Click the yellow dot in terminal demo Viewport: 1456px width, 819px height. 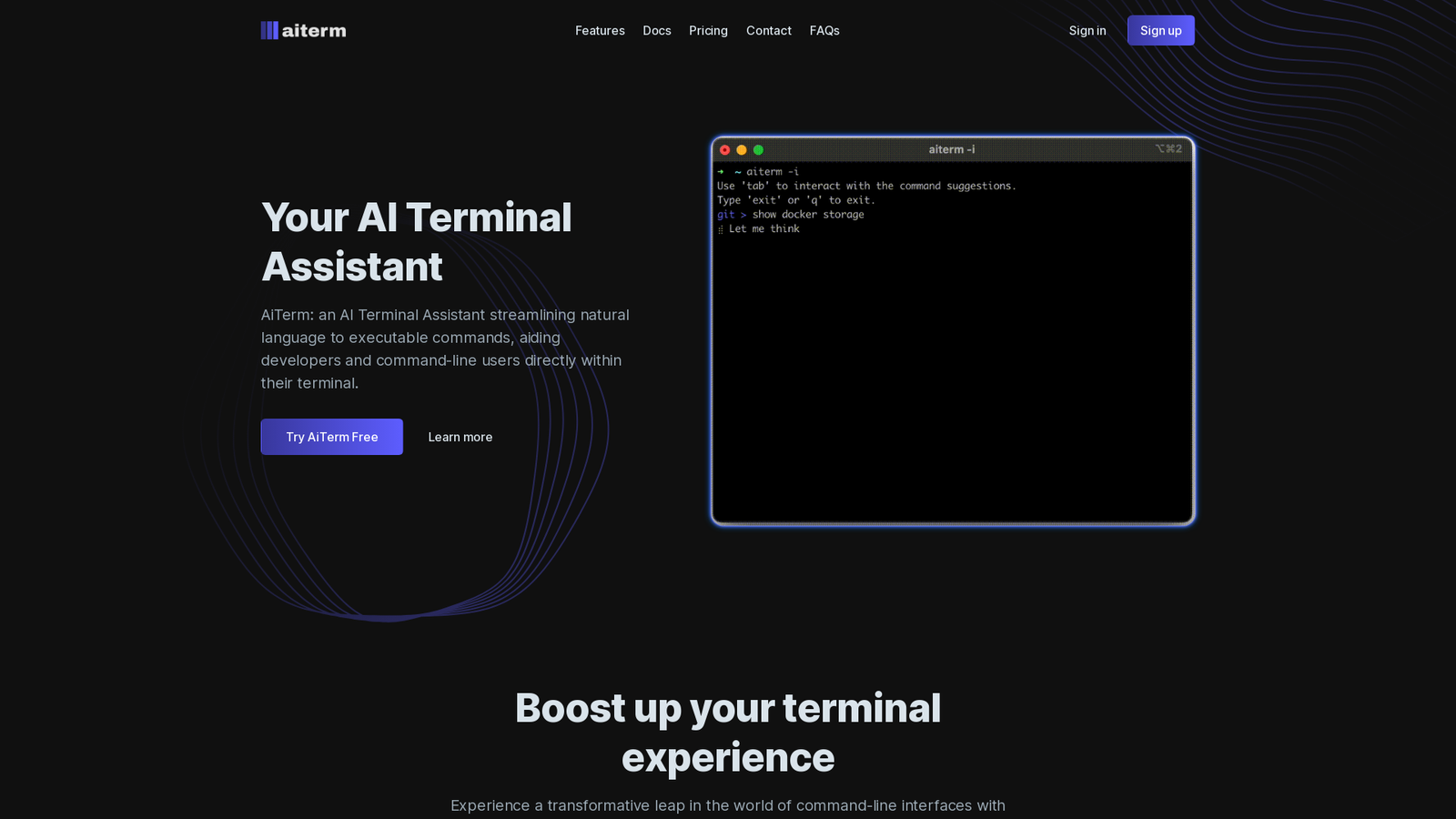click(x=742, y=150)
